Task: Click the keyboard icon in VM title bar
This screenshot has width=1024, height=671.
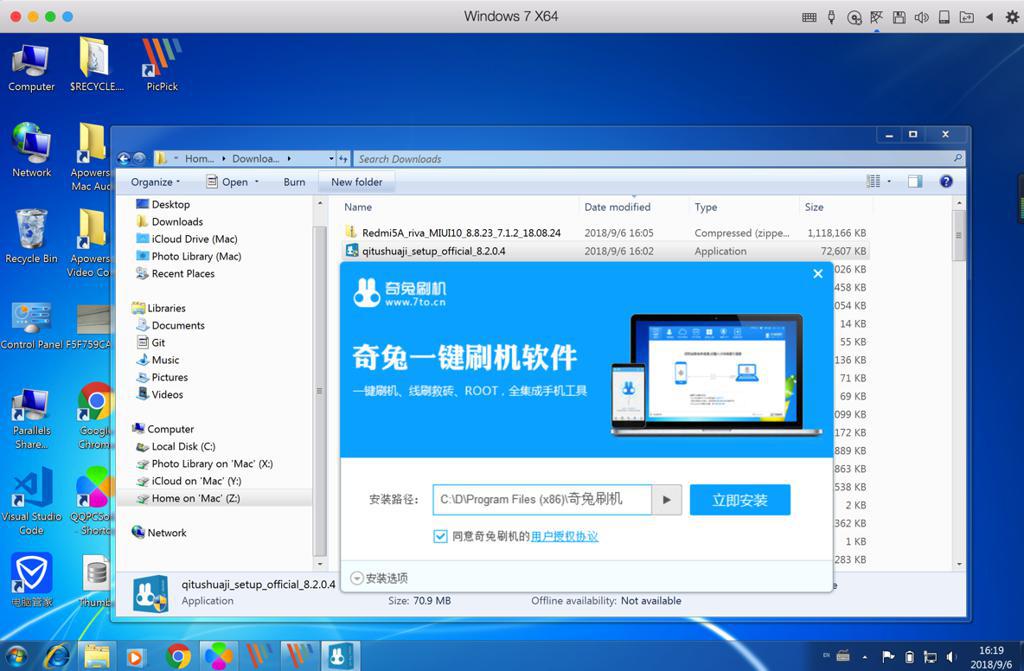Action: tap(809, 18)
